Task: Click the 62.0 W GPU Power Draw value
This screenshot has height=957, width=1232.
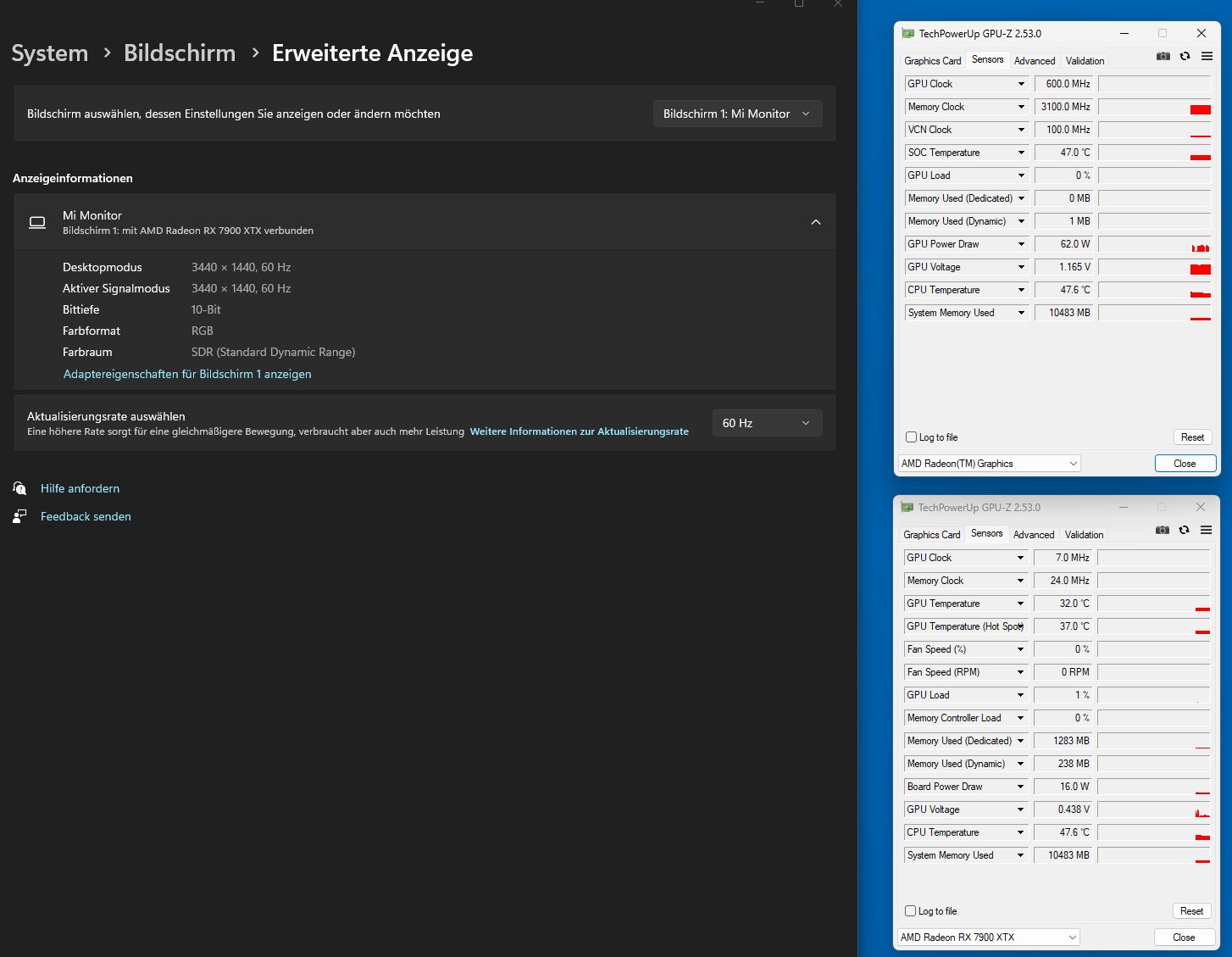Action: [x=1064, y=244]
